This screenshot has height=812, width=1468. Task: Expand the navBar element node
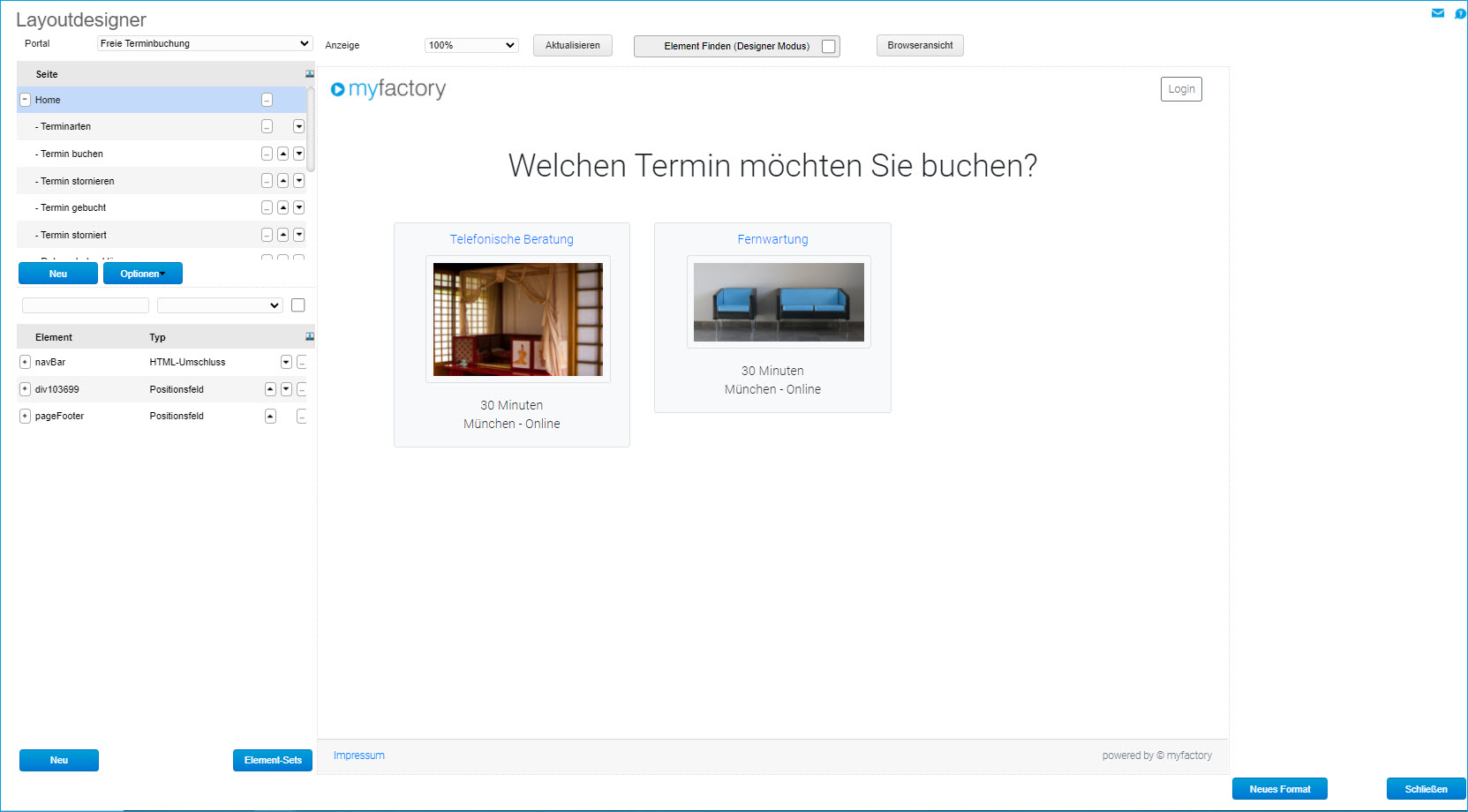(x=25, y=362)
